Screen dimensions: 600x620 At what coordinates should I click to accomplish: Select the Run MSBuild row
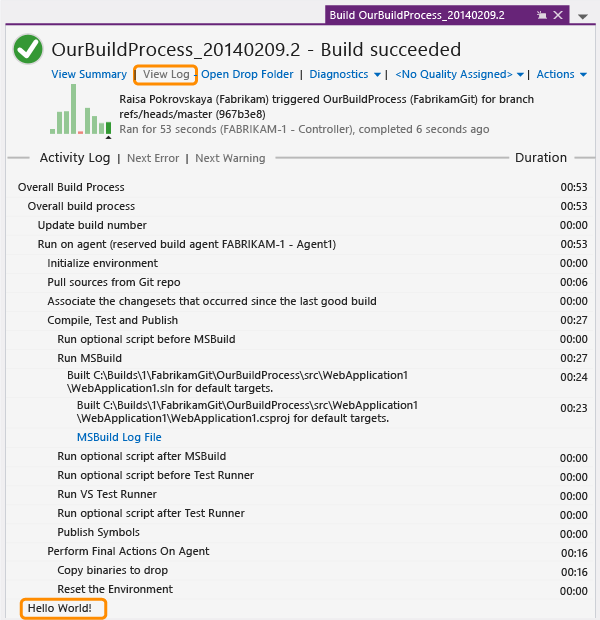coord(301,358)
